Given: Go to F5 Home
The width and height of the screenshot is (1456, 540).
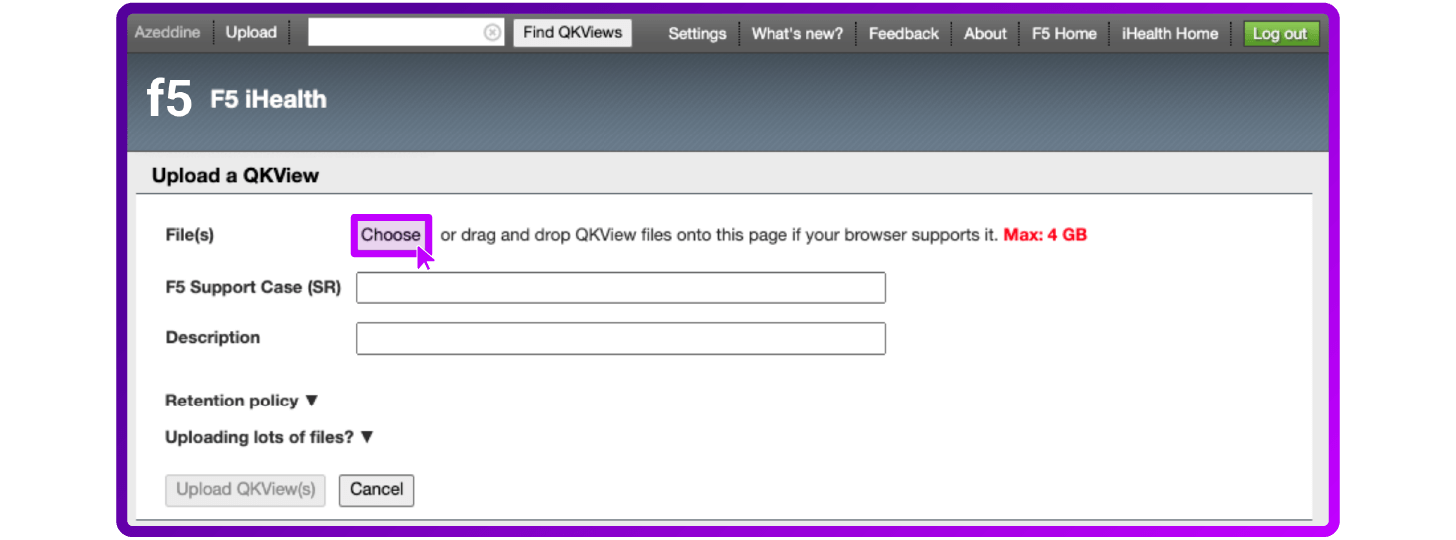Looking at the screenshot, I should tap(1064, 34).
